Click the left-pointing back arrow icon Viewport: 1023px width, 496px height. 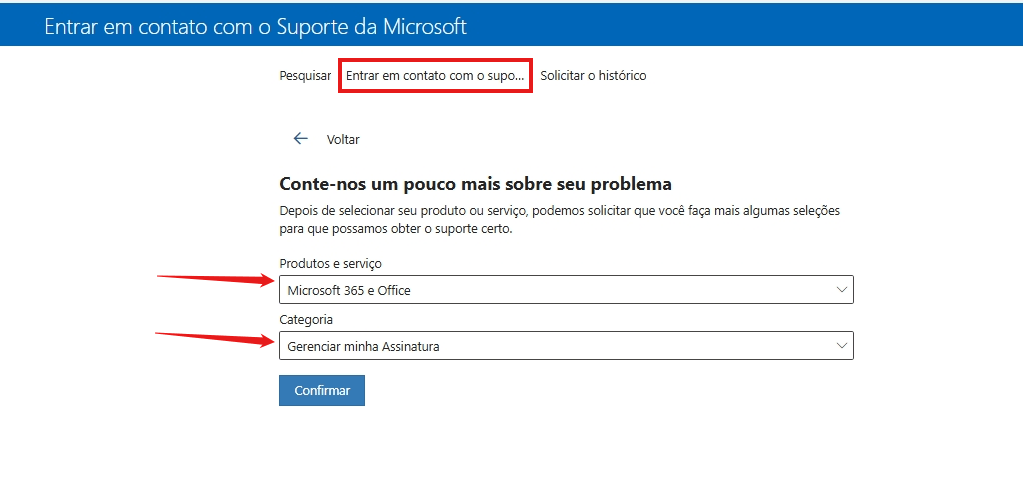[x=300, y=138]
